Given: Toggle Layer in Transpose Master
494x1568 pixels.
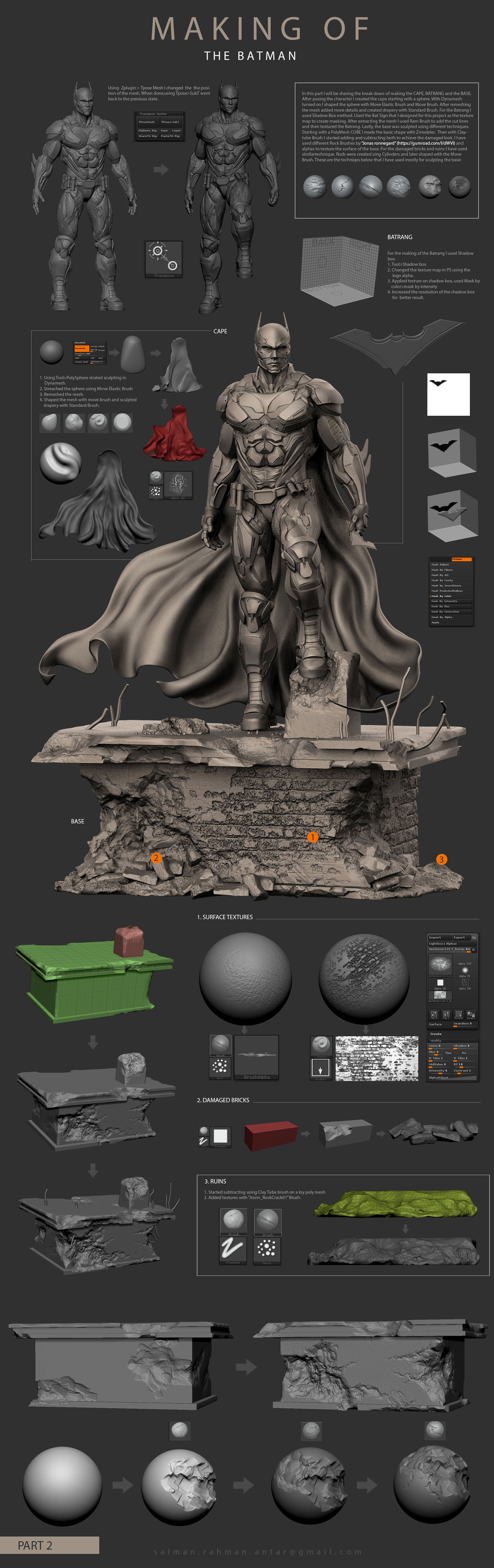Looking at the screenshot, I should tap(176, 131).
